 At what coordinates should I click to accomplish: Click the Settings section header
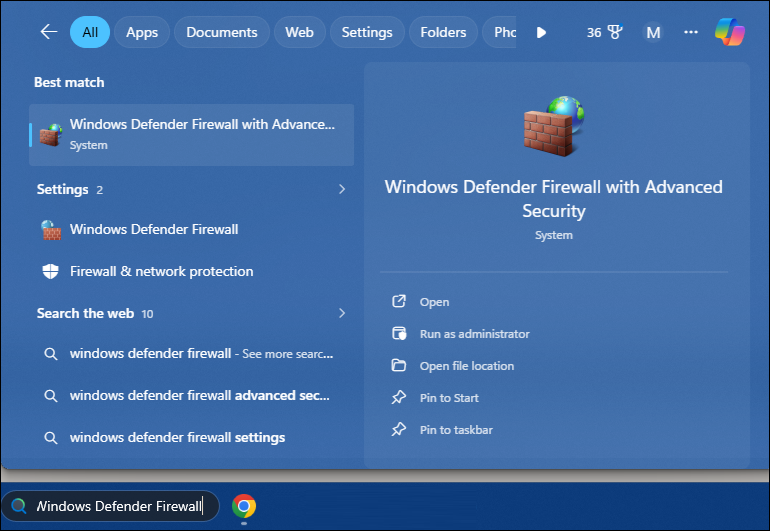tap(62, 190)
